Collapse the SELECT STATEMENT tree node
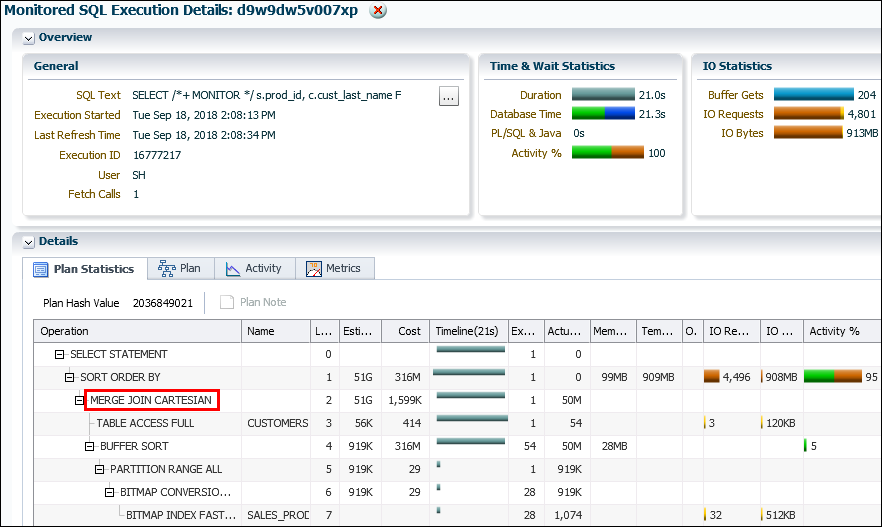Screen dimensions: 882x528 pos(59,354)
